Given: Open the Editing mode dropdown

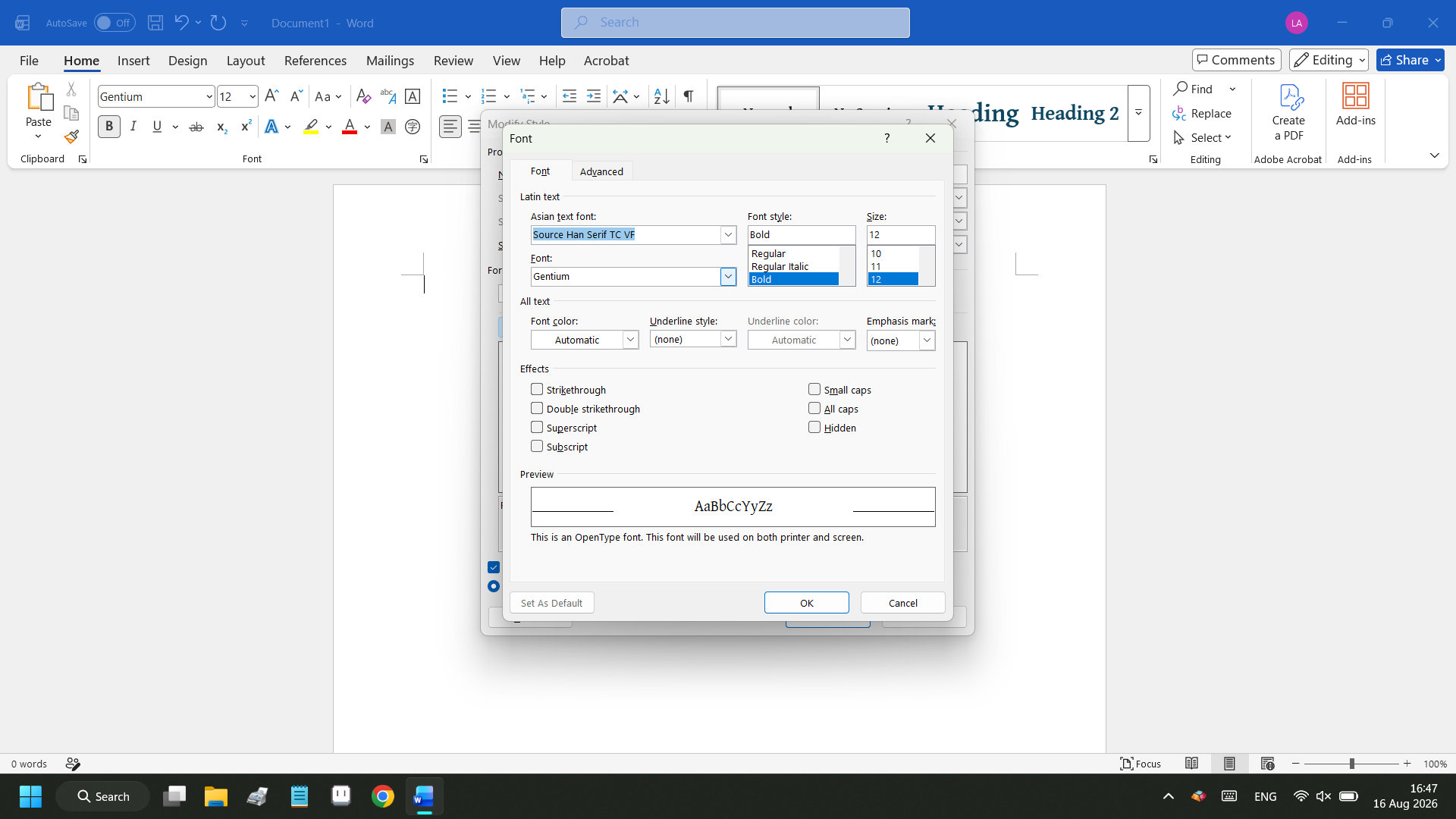Looking at the screenshot, I should tap(1329, 60).
